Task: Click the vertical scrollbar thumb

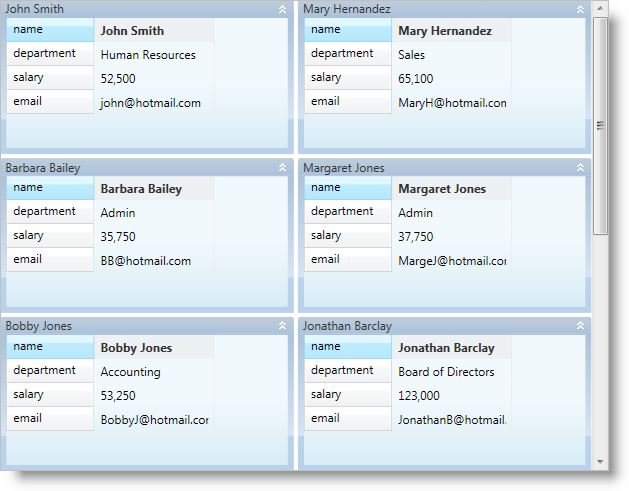Action: coord(600,125)
